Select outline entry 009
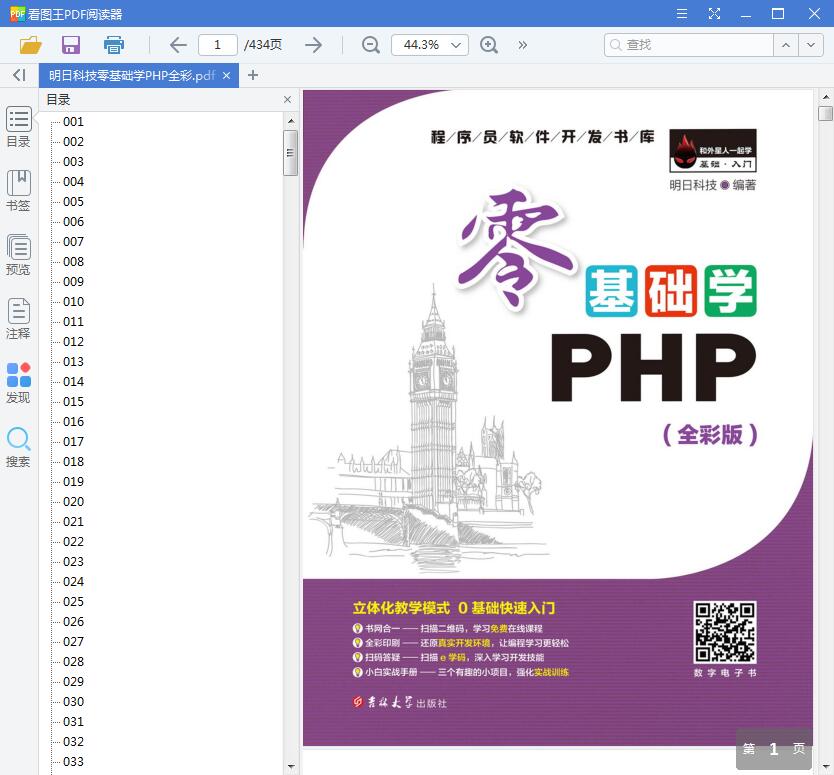The height and width of the screenshot is (775, 834). (73, 281)
